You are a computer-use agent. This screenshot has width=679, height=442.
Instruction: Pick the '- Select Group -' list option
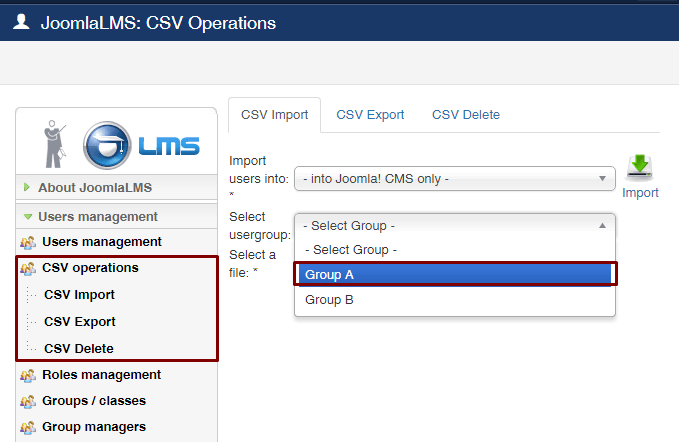(x=455, y=250)
